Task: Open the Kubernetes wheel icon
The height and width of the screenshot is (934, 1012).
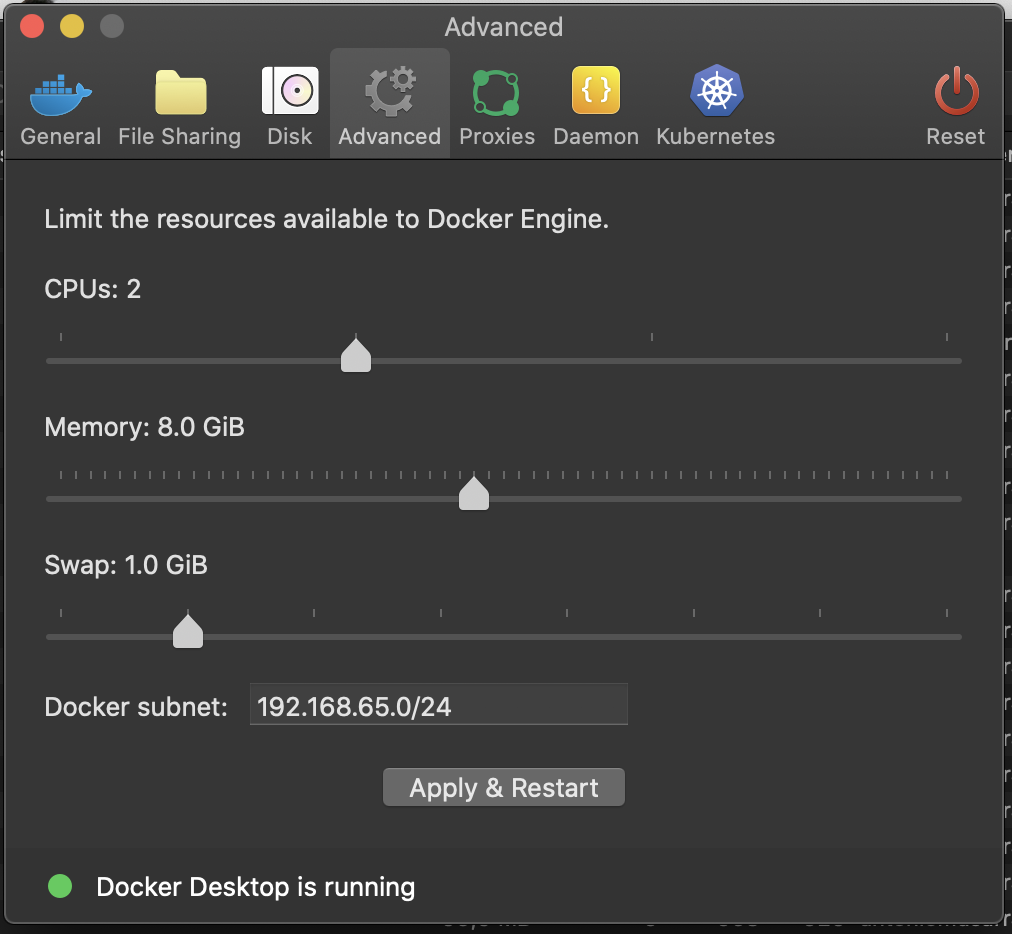Action: pyautogui.click(x=716, y=90)
